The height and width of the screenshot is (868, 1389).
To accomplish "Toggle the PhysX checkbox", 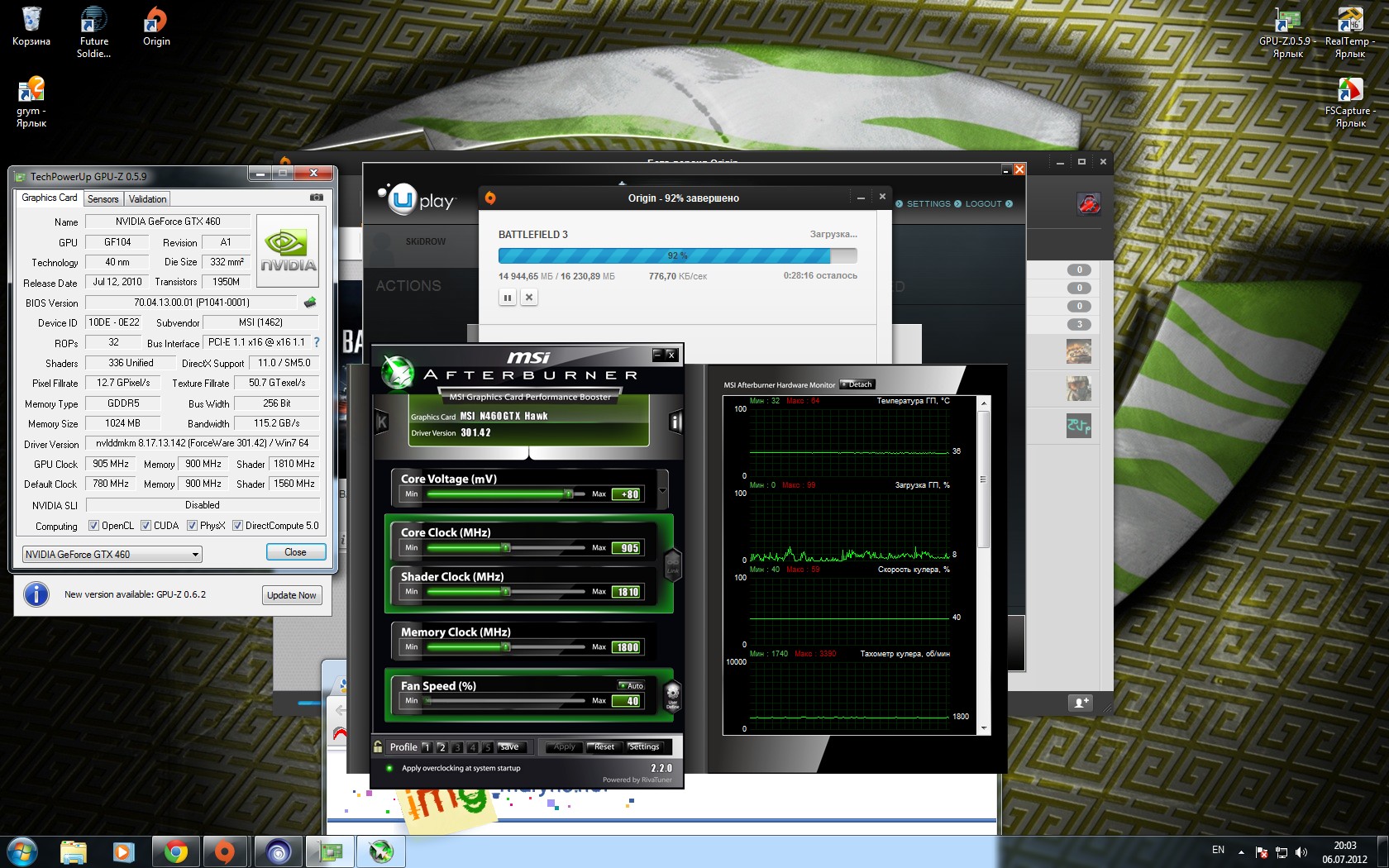I will click(192, 526).
